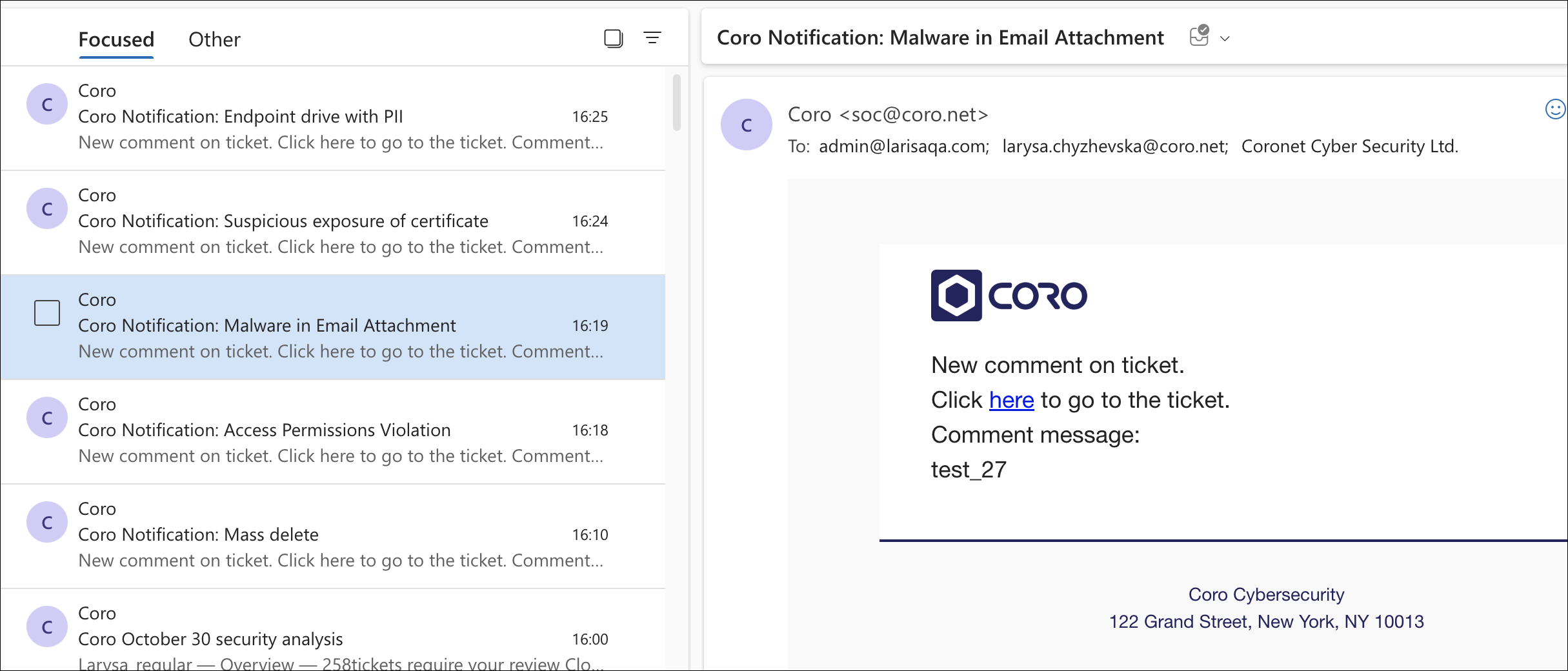Tick checkbox for Malware in Email Attachment message
Viewport: 1568px width, 671px height.
point(47,313)
